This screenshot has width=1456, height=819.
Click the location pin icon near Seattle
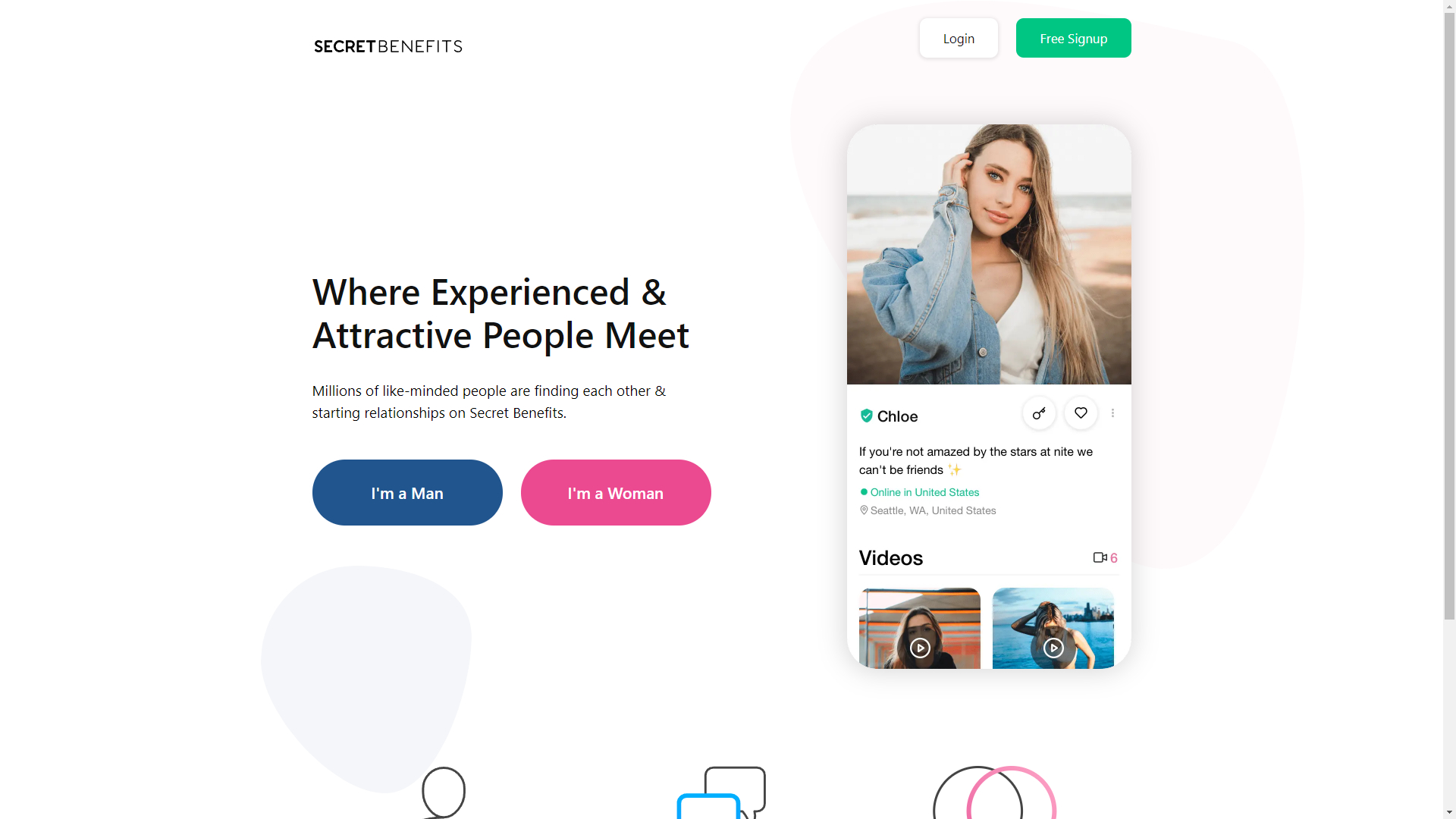(864, 510)
